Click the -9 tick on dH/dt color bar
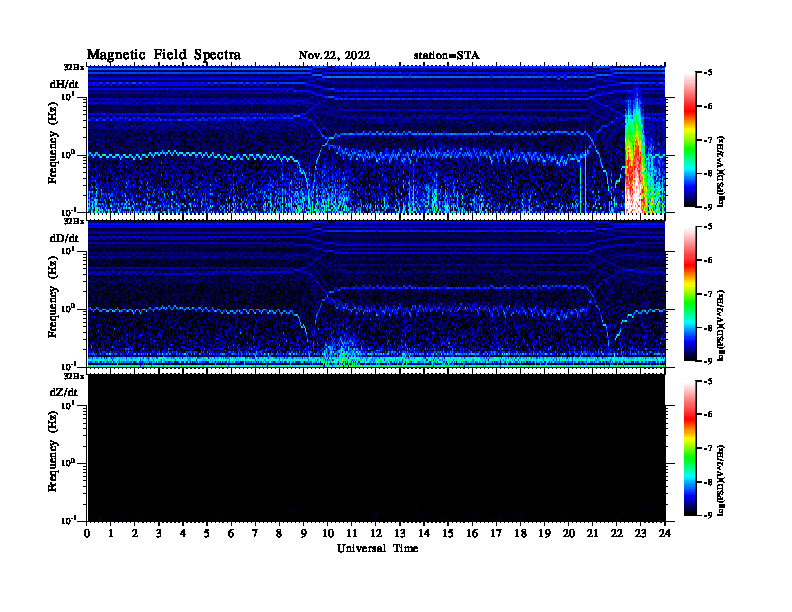Viewport: 792px width, 612px height. (x=708, y=207)
